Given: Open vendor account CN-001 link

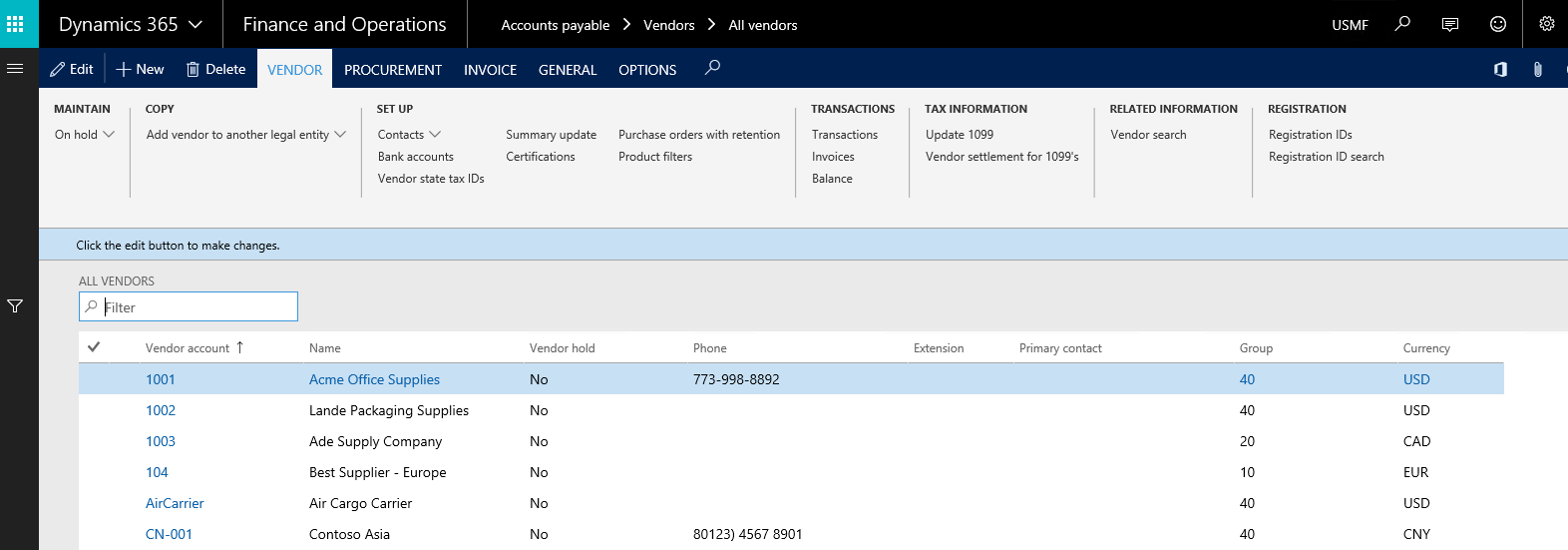Looking at the screenshot, I should click(x=169, y=534).
